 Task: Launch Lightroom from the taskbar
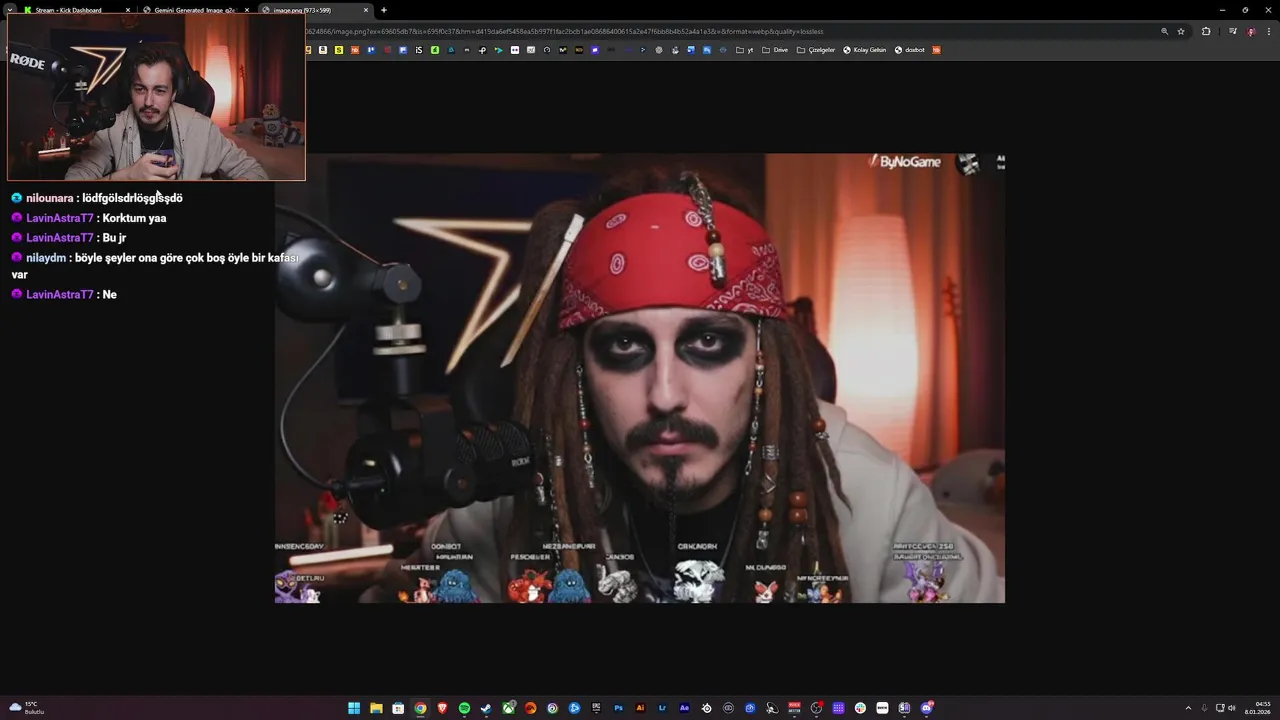coord(662,708)
